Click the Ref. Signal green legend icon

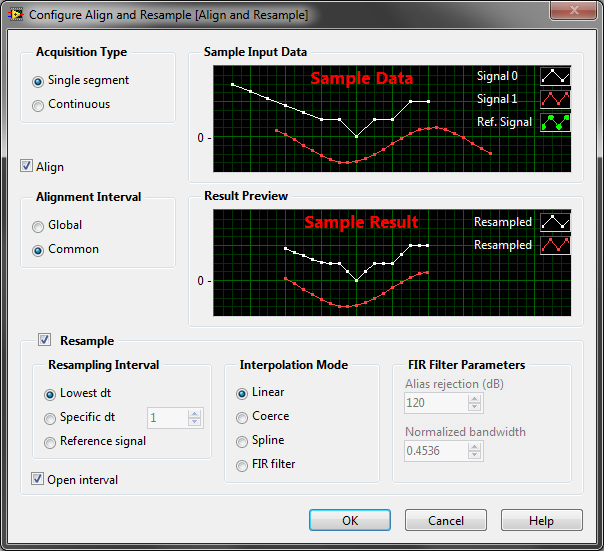[555, 122]
